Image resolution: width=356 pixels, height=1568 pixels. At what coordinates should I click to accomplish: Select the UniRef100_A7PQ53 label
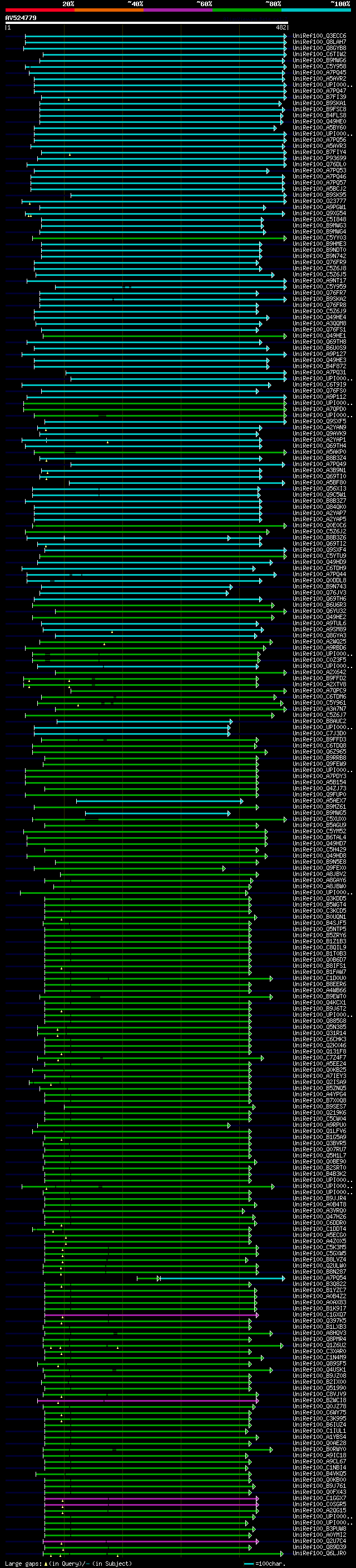click(319, 170)
